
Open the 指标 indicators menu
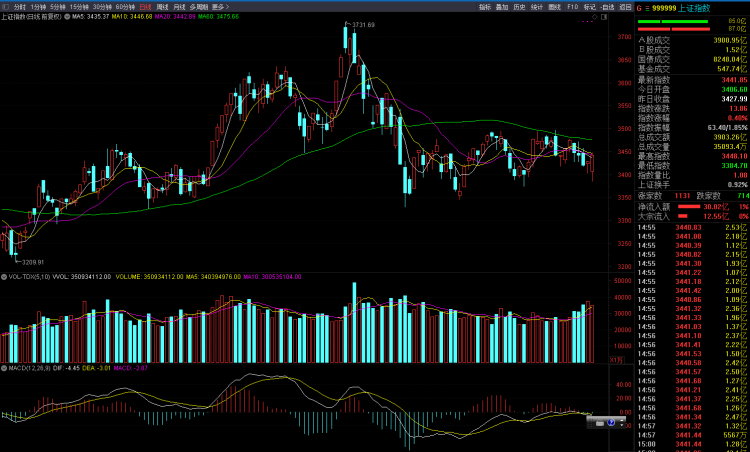pyautogui.click(x=485, y=6)
